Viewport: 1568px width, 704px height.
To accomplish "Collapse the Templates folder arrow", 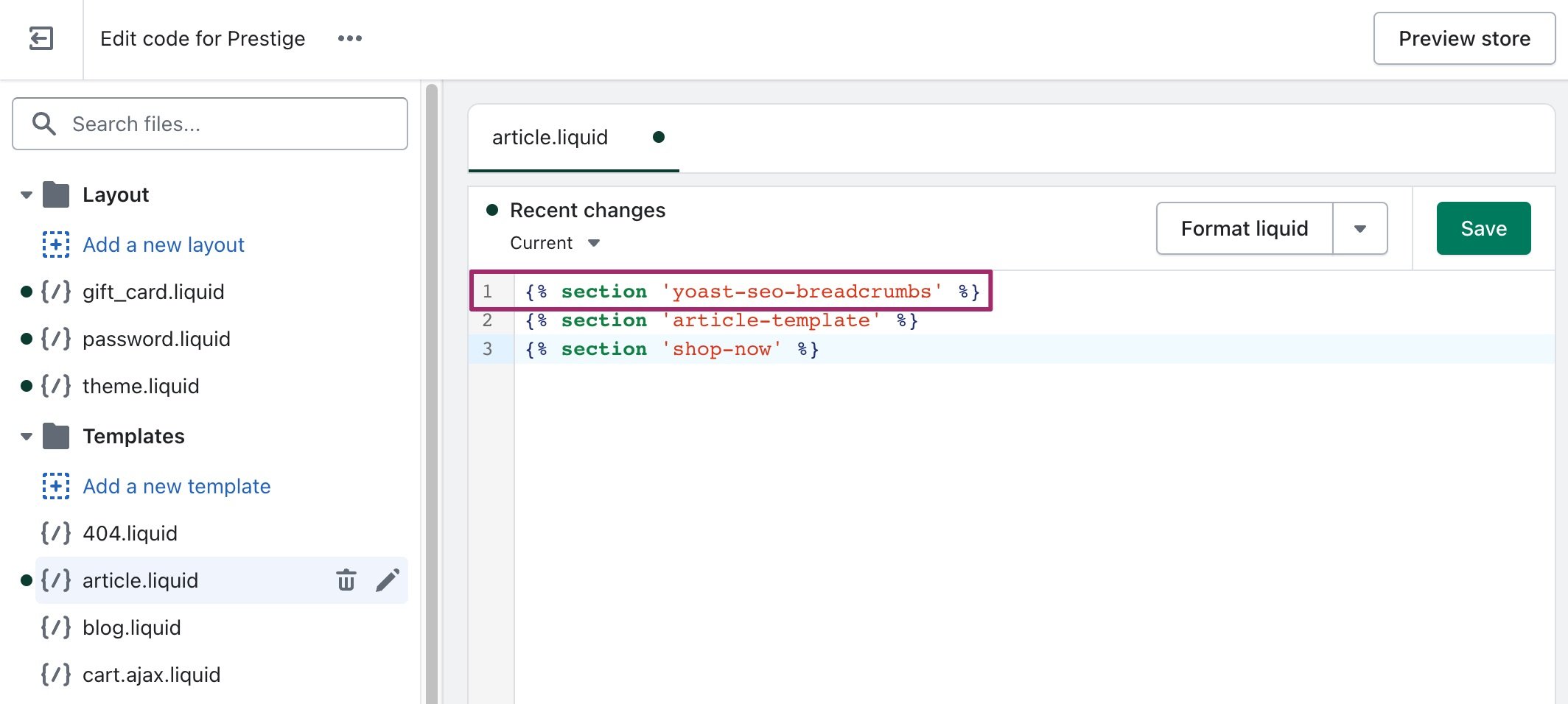I will point(27,437).
